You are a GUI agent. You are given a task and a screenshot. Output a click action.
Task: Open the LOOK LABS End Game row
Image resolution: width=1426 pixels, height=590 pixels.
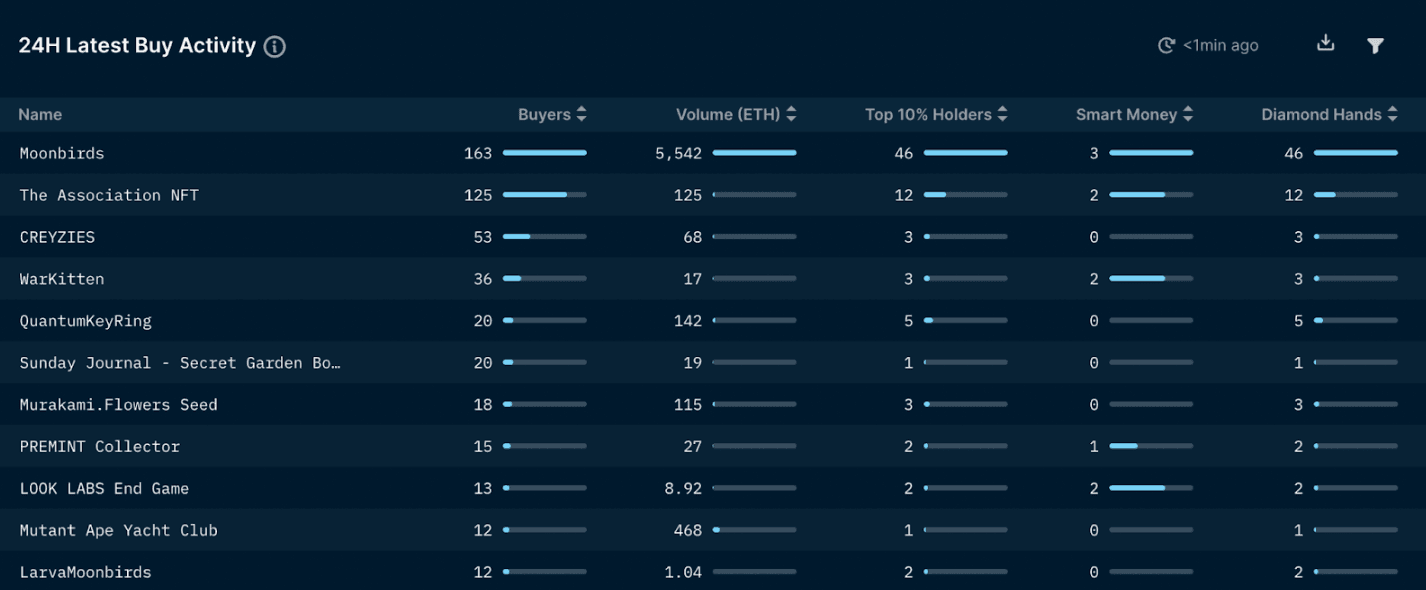104,488
